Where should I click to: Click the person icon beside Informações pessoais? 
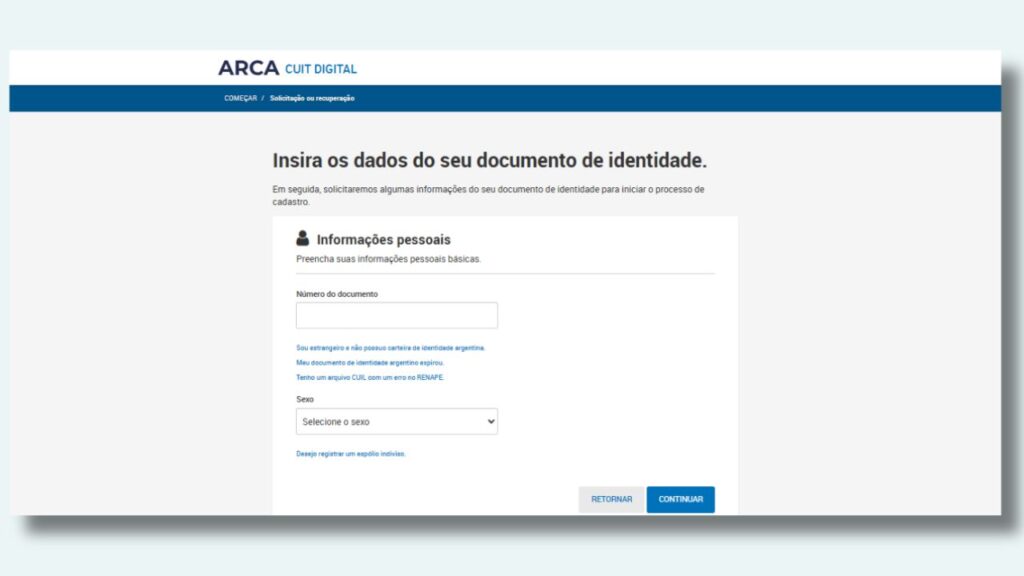[303, 239]
